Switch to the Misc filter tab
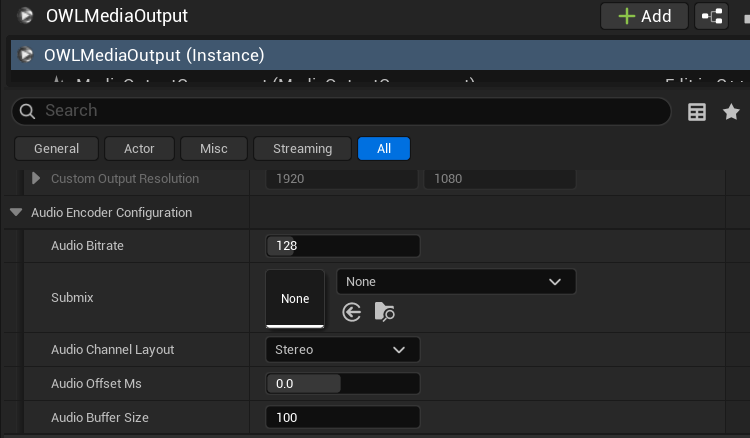Image resolution: width=750 pixels, height=438 pixels. pyautogui.click(x=214, y=149)
